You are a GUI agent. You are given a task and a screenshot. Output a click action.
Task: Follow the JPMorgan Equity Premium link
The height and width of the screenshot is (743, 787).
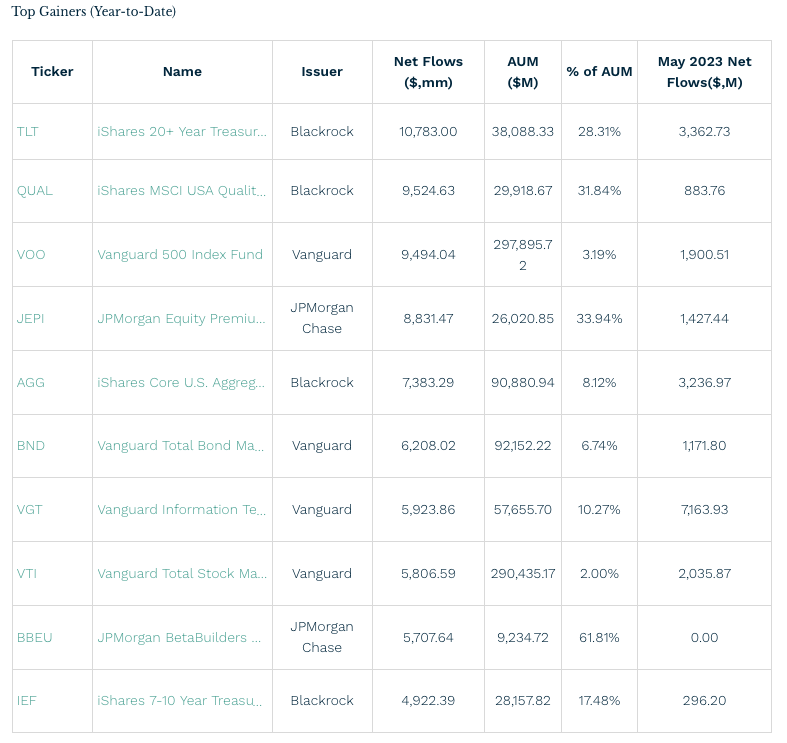pyautogui.click(x=181, y=319)
